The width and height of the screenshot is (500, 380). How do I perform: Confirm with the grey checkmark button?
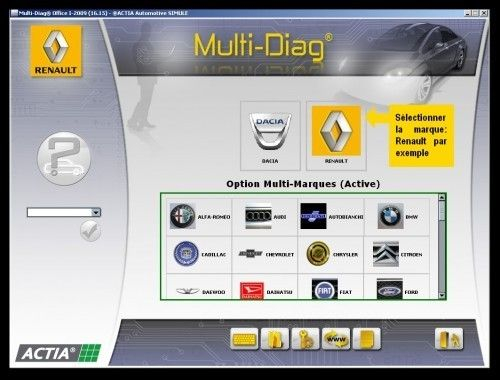[90, 231]
